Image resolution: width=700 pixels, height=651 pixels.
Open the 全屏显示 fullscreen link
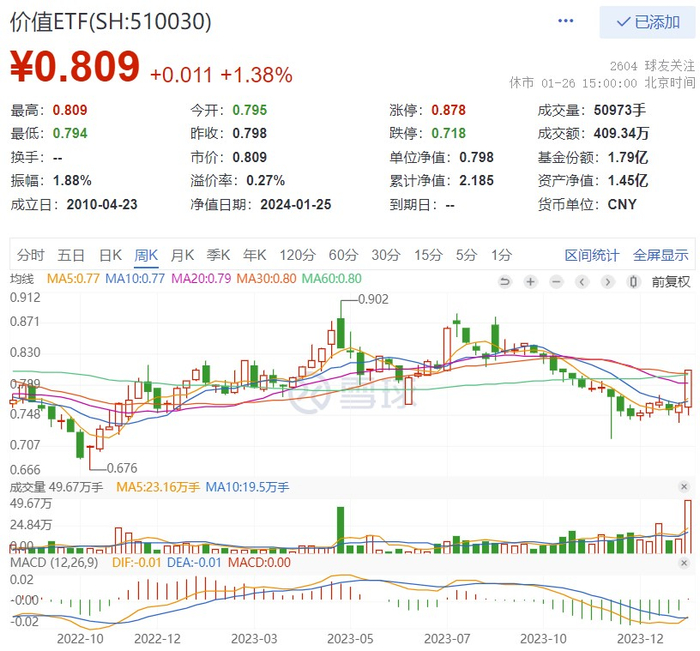[661, 255]
